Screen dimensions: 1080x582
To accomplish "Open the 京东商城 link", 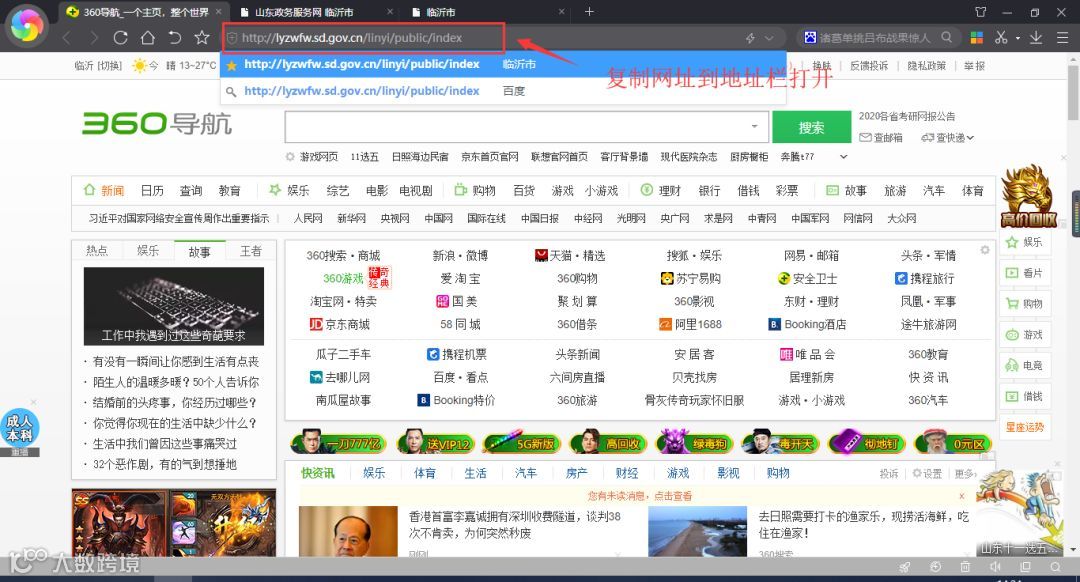I will click(x=340, y=324).
